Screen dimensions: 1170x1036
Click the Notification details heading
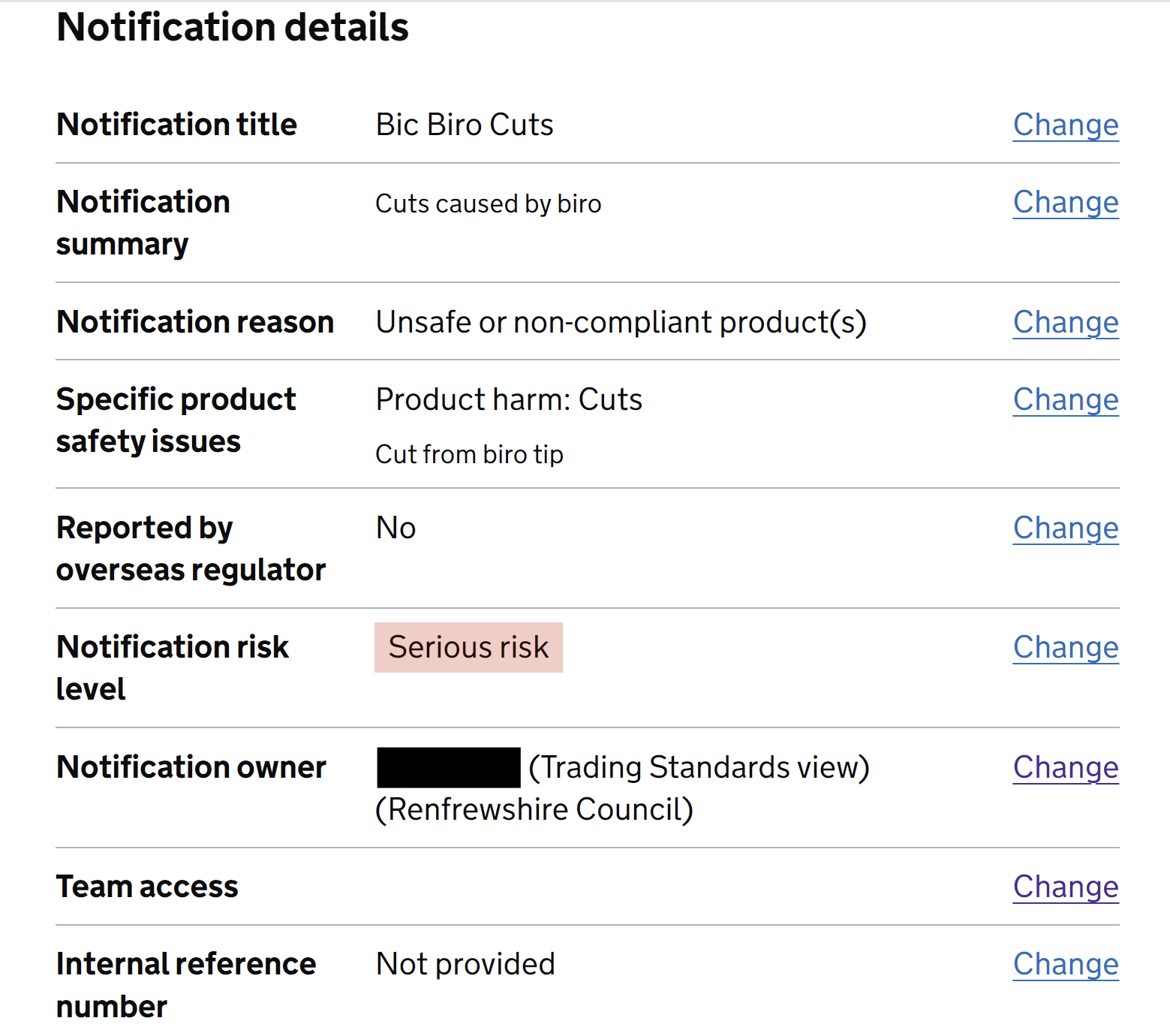[x=233, y=26]
